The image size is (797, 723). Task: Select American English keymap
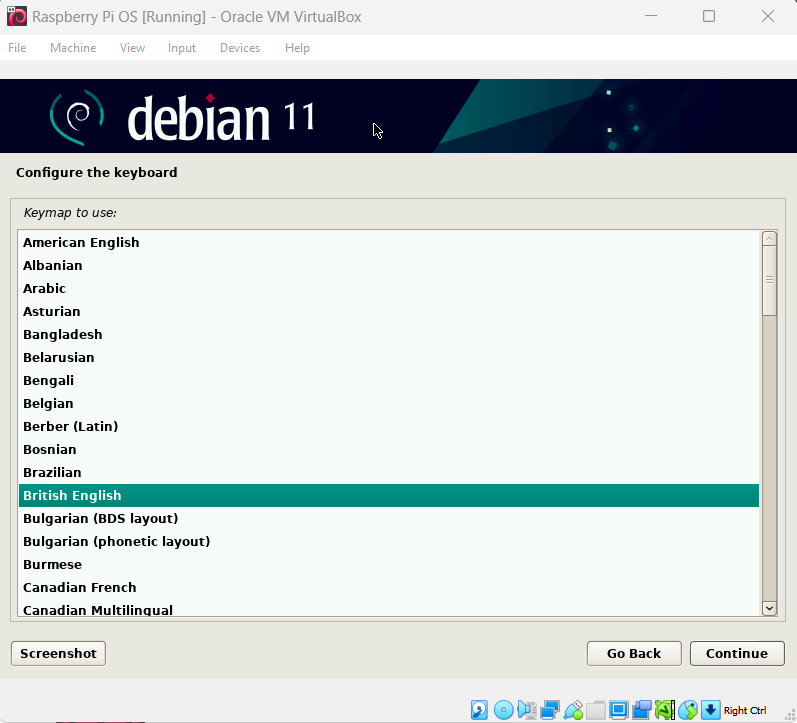[x=81, y=242]
